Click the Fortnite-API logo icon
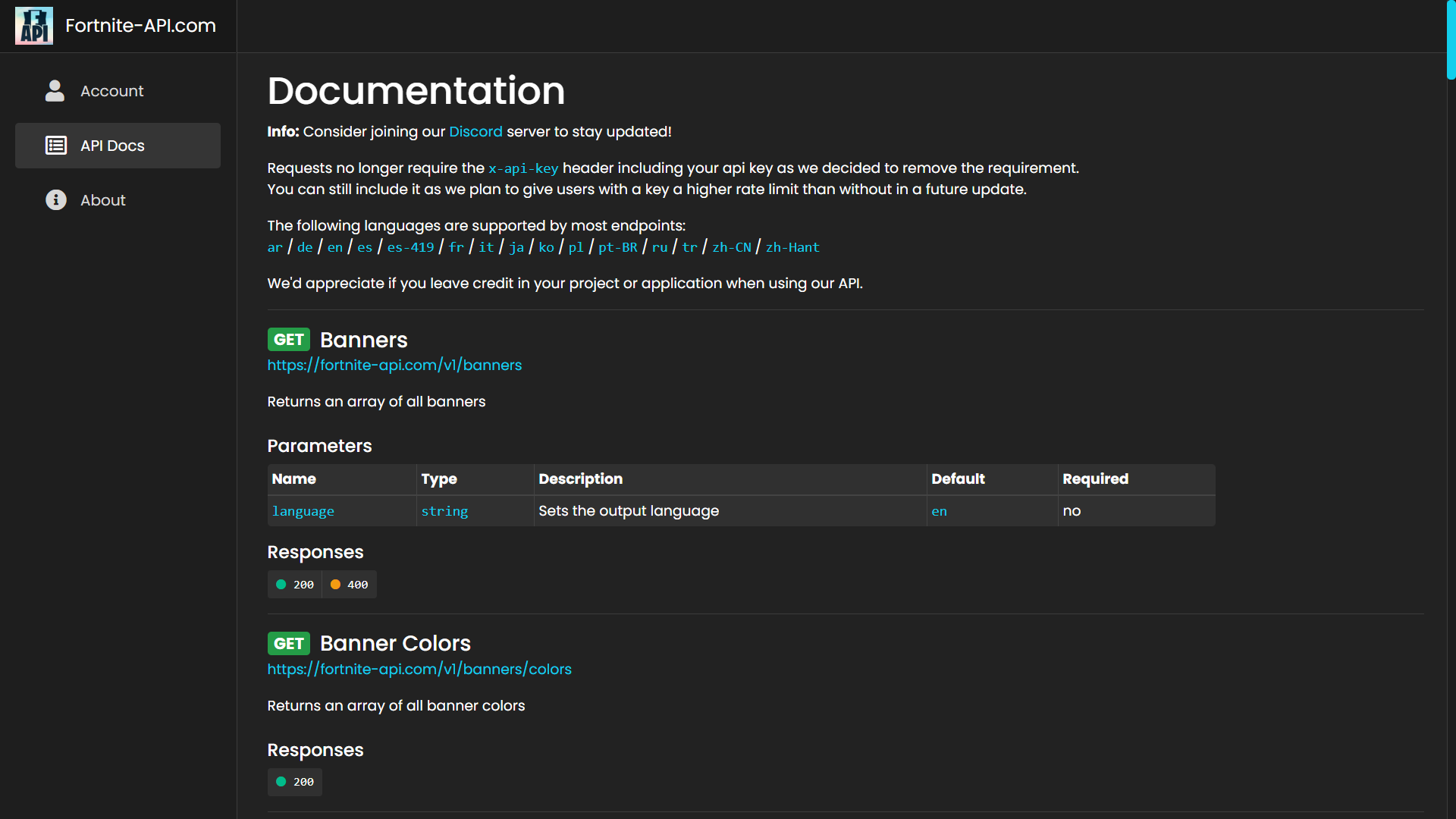This screenshot has height=819, width=1456. 34,26
